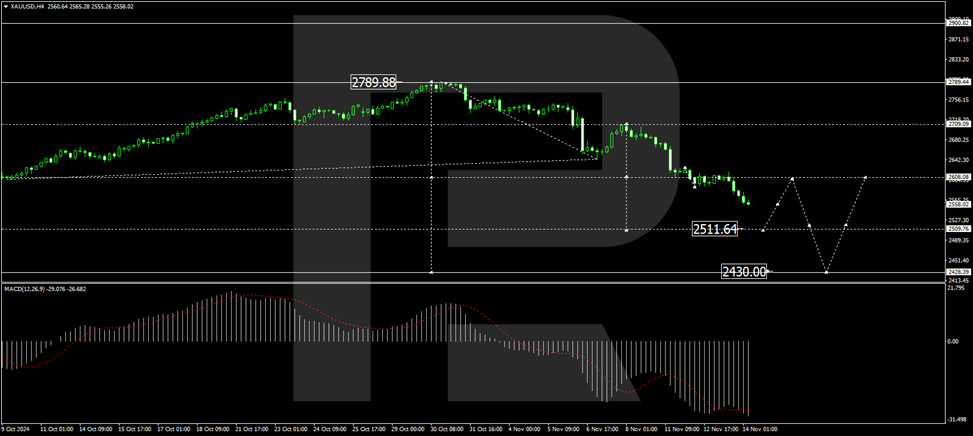Select the XAUUSD,H4 chart title text
The image size is (973, 436).
coord(27,6)
